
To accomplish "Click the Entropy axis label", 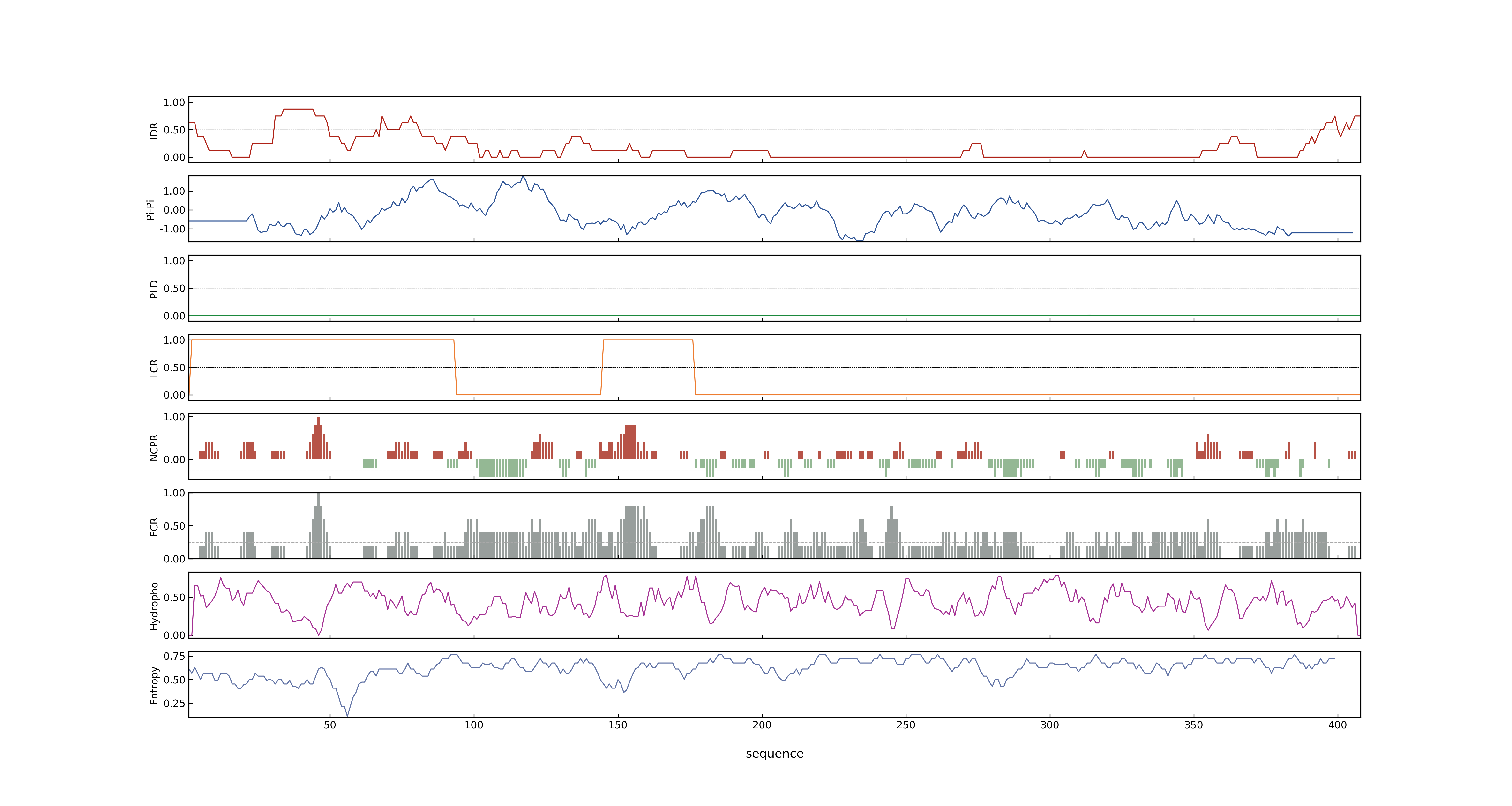I will [154, 685].
